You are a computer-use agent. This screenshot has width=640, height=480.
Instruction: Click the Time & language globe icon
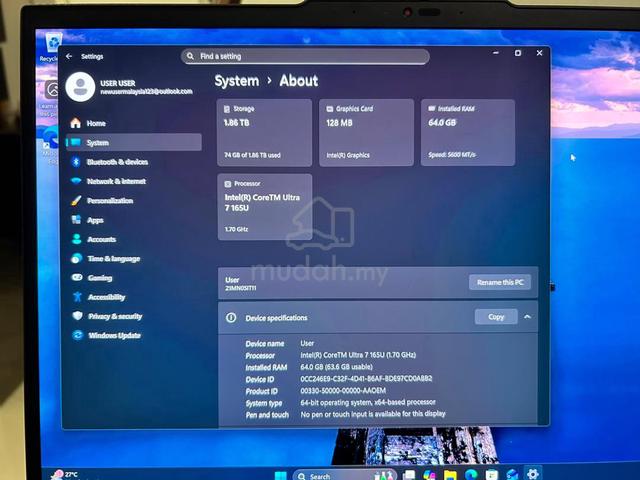coord(76,258)
